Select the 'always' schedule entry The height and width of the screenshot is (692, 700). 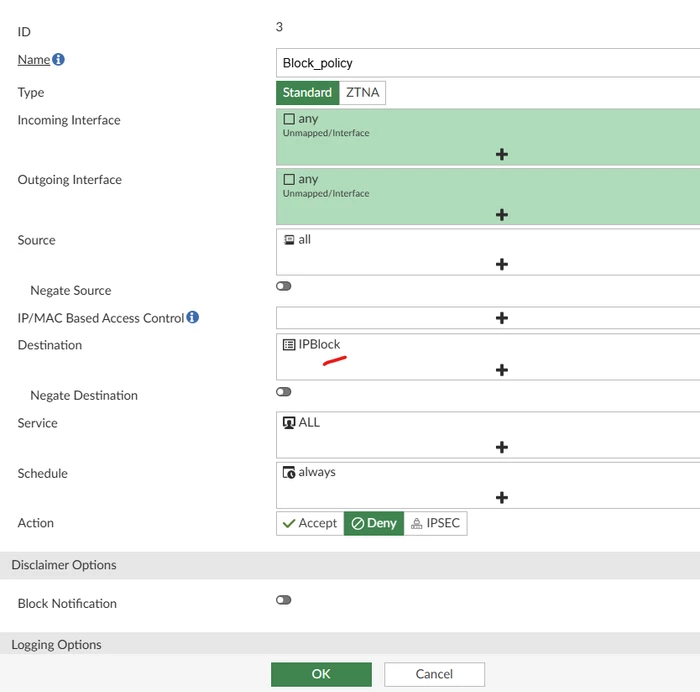(309, 472)
